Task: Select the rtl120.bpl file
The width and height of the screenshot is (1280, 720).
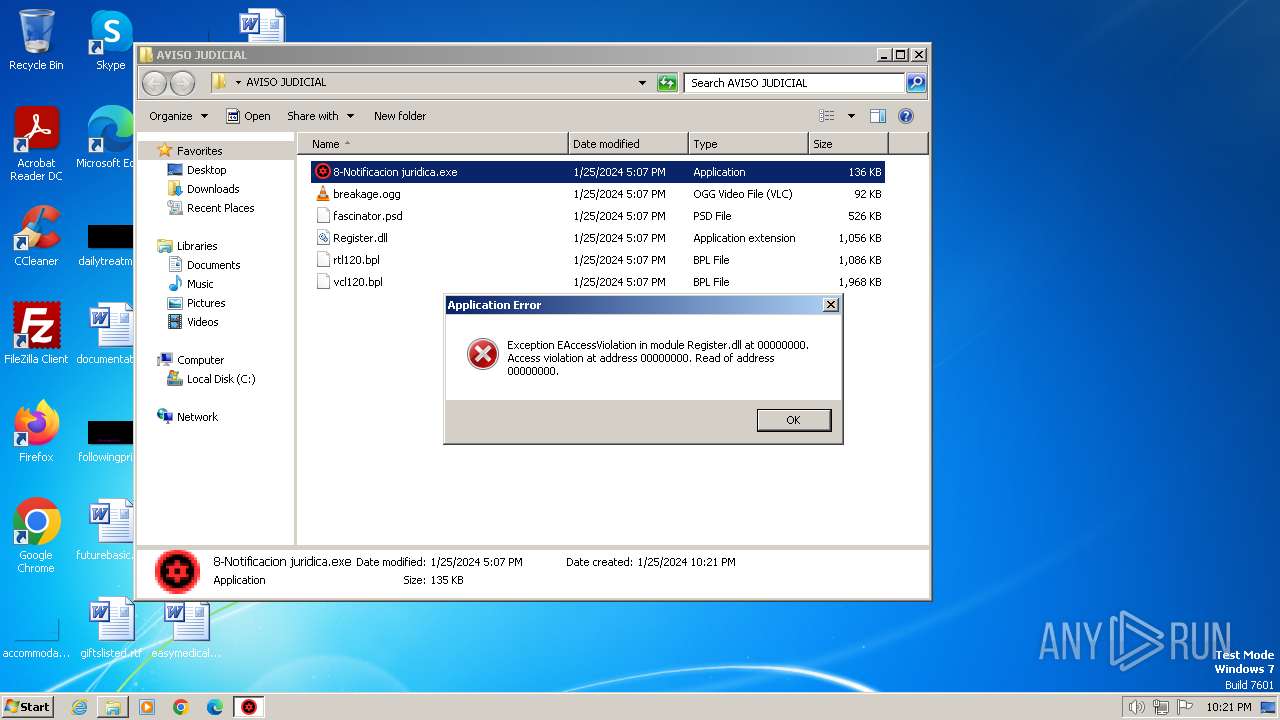Action: (597, 260)
